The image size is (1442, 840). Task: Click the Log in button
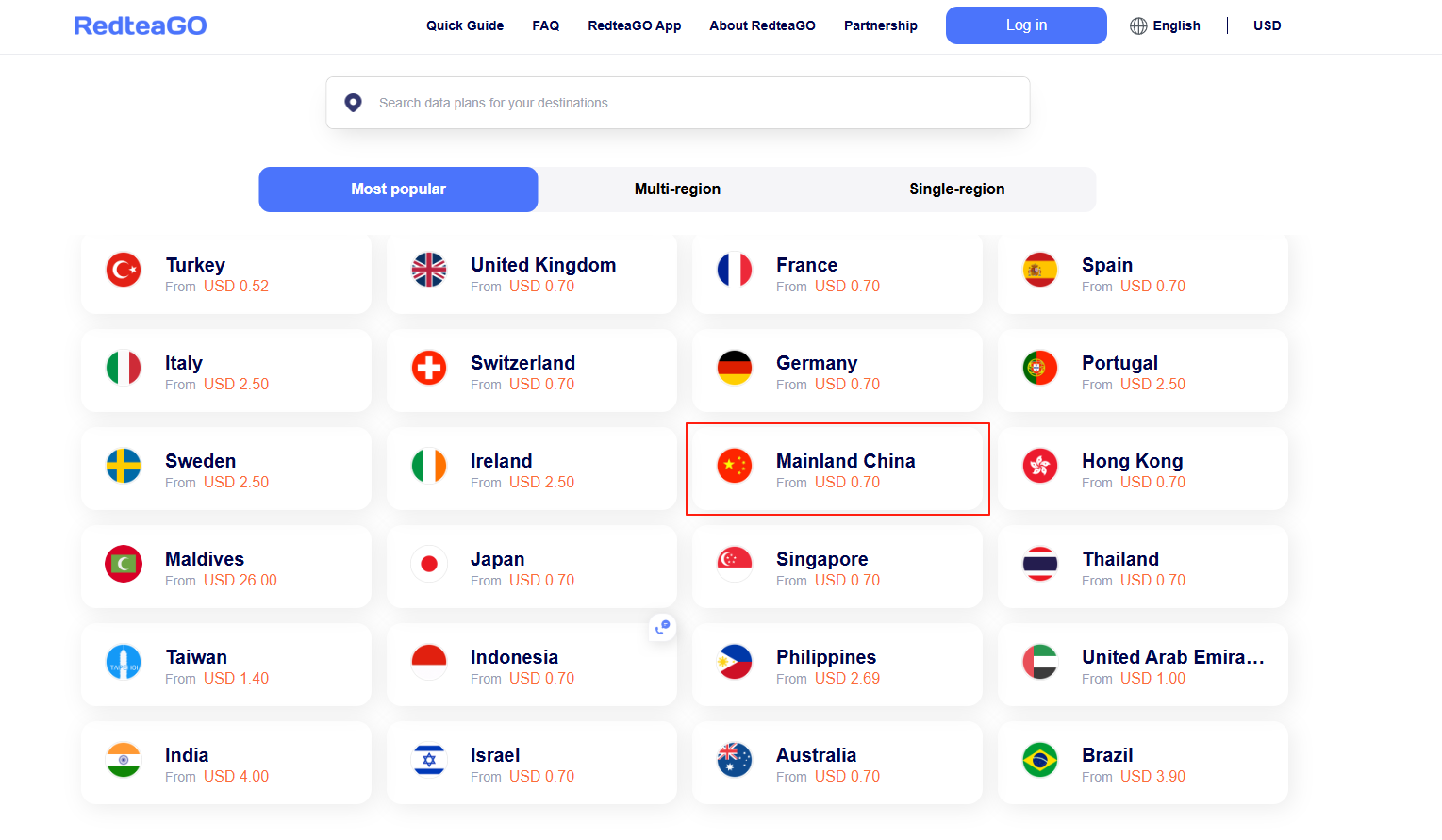pyautogui.click(x=1026, y=25)
